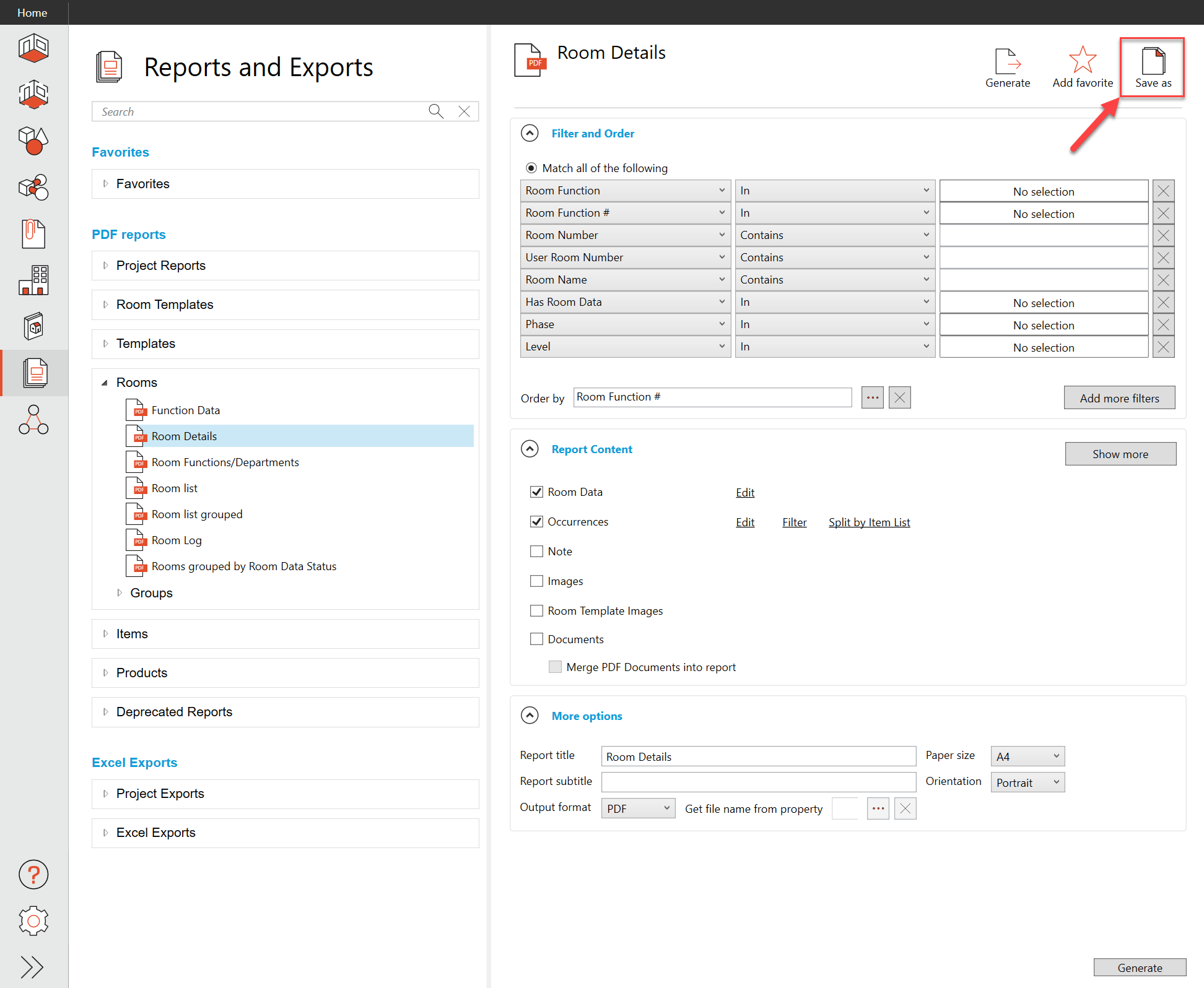Open file name property ellipsis picker
This screenshot has height=988, width=1204.
pos(878,808)
